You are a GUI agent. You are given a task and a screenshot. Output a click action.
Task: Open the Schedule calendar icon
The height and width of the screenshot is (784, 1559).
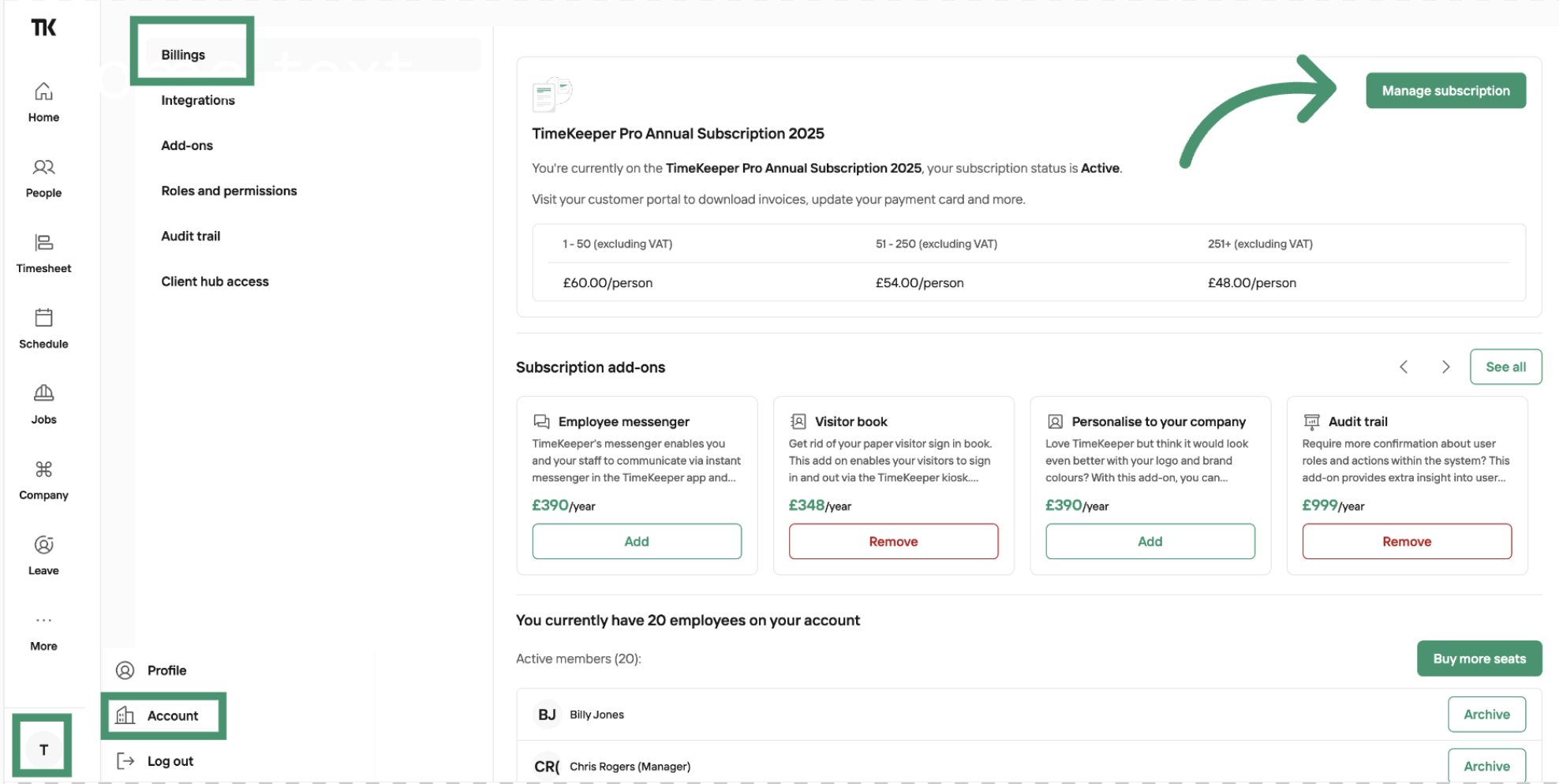tap(43, 318)
